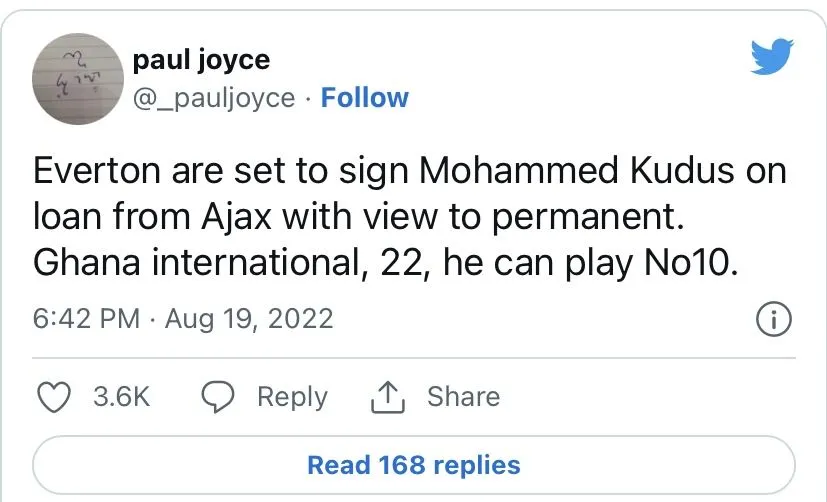The height and width of the screenshot is (502, 827).
Task: Click the Aug 19, 2022 date
Action: [x=249, y=319]
